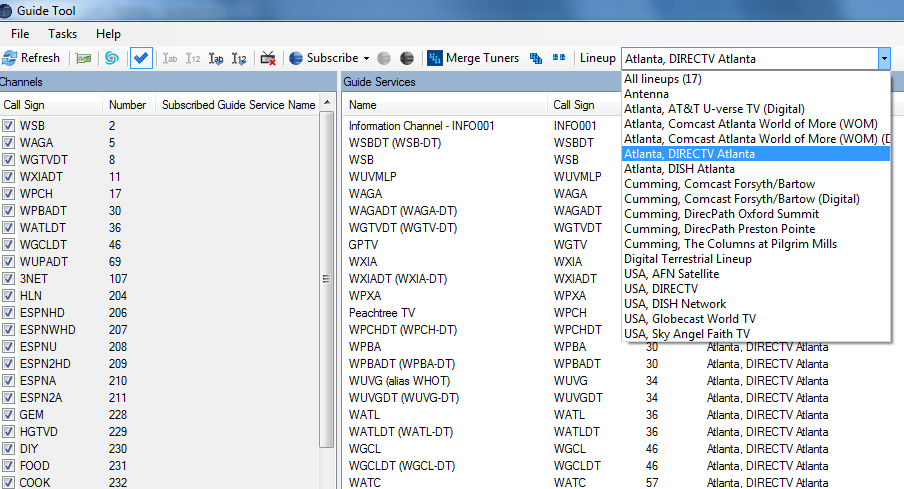Click the blue swirl icon in toolbar
The image size is (904, 489).
pyautogui.click(x=112, y=58)
